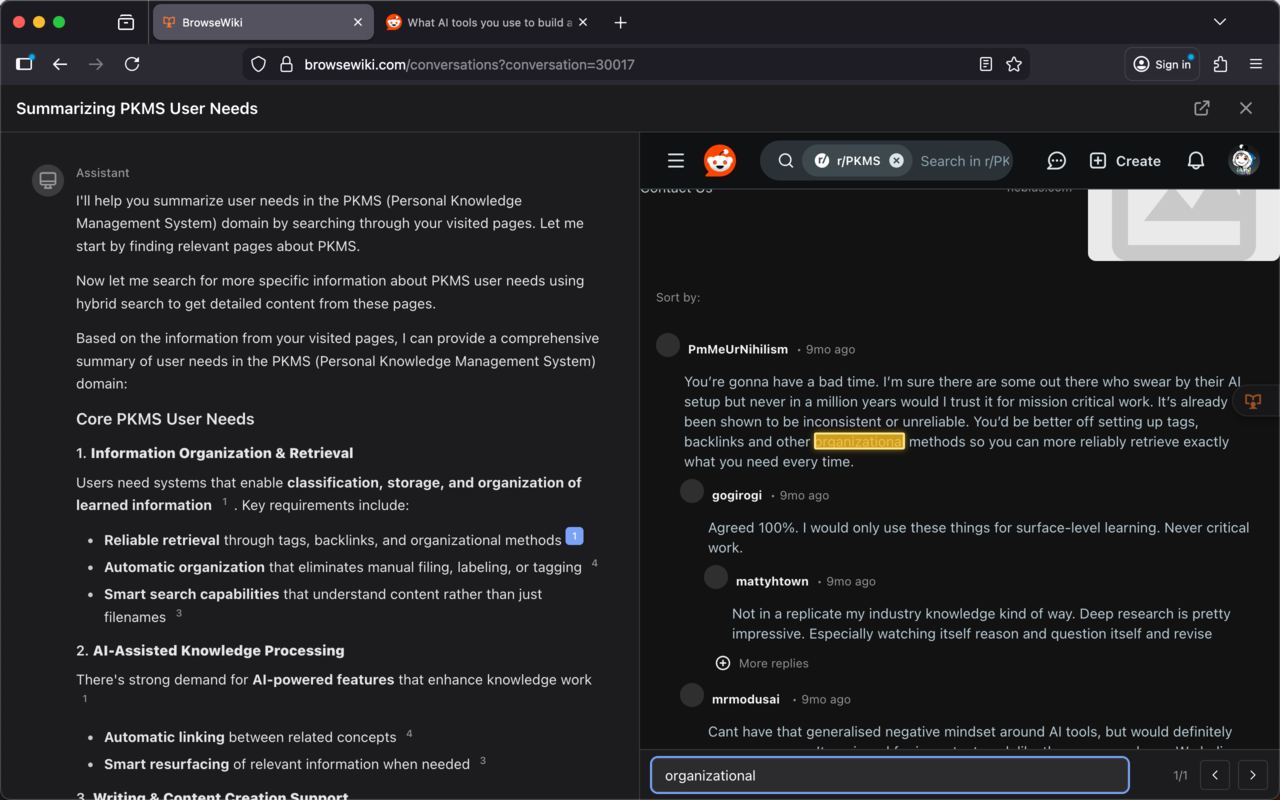This screenshot has width=1280, height=800.
Task: Open the tab overflow chevron
Action: (1219, 21)
